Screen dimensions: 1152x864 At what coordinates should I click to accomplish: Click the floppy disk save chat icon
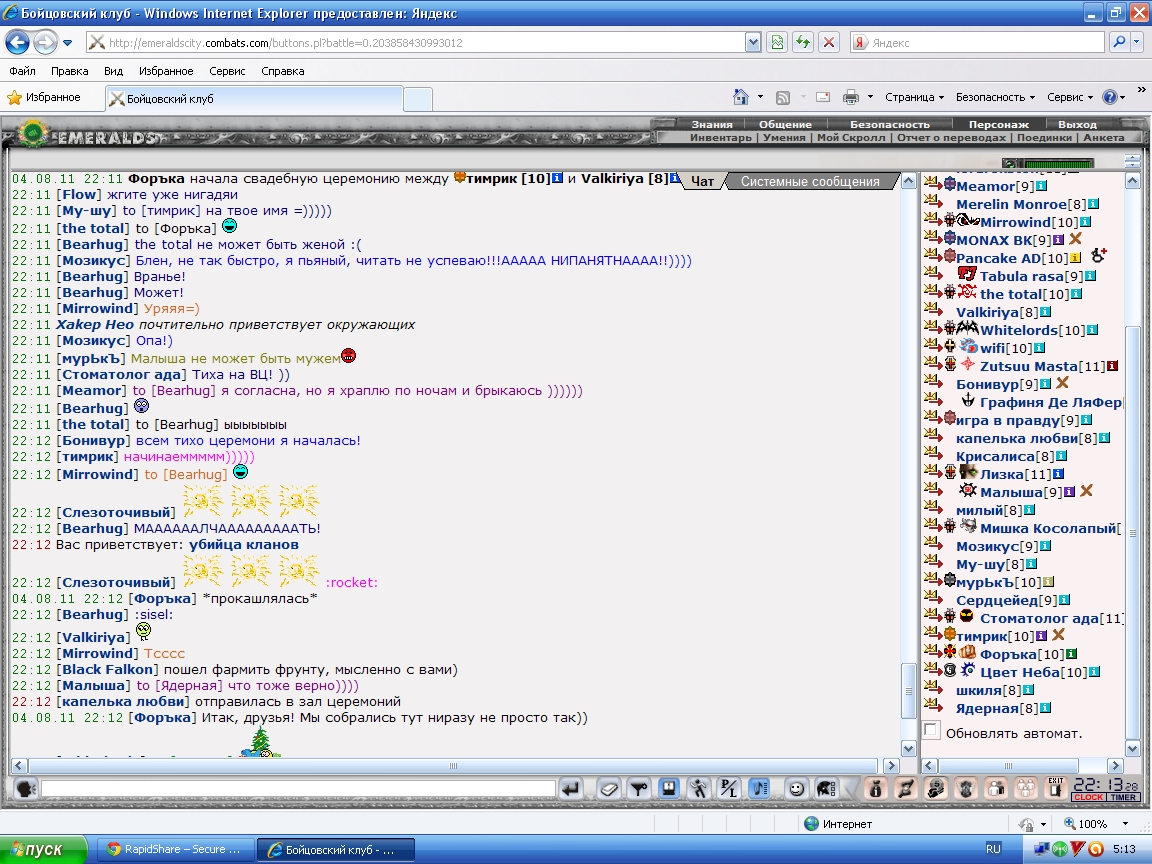[669, 789]
